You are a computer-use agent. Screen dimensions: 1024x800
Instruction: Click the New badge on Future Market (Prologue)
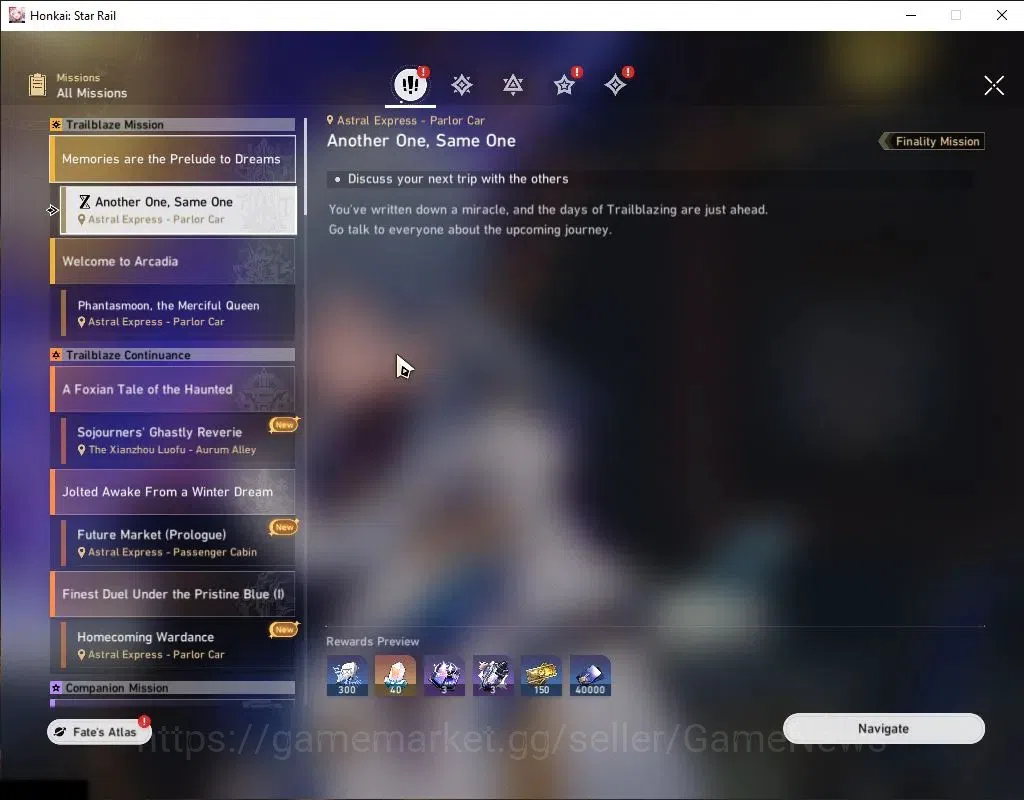coord(284,527)
